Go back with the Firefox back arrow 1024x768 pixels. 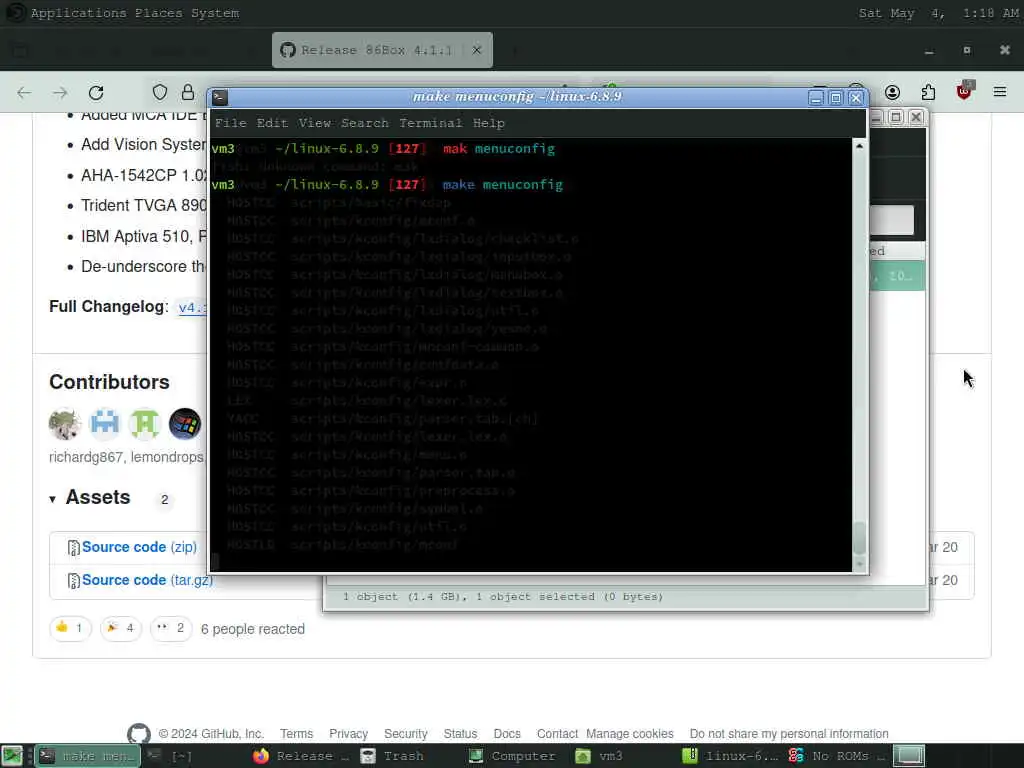coord(24,93)
